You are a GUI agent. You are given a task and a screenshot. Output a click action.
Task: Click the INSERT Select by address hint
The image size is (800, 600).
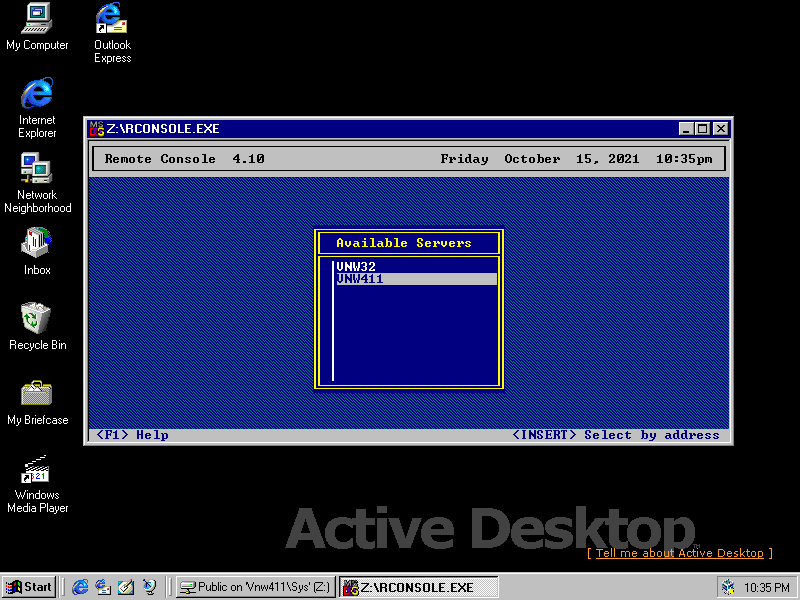pyautogui.click(x=616, y=435)
